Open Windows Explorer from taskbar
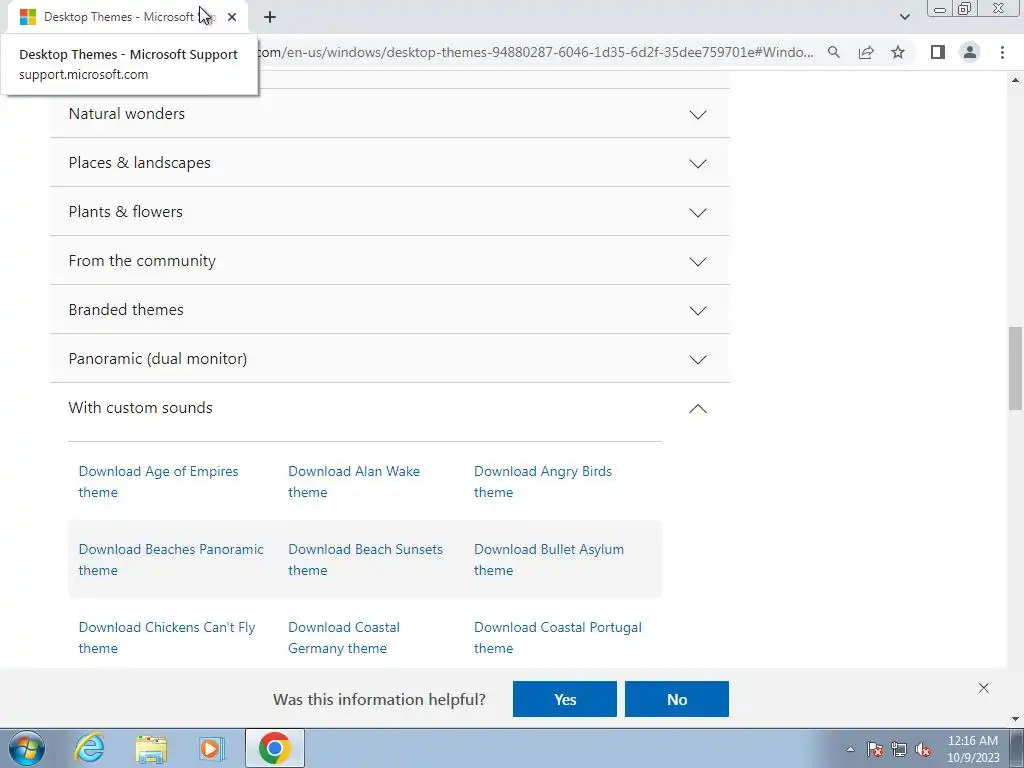 [x=151, y=749]
